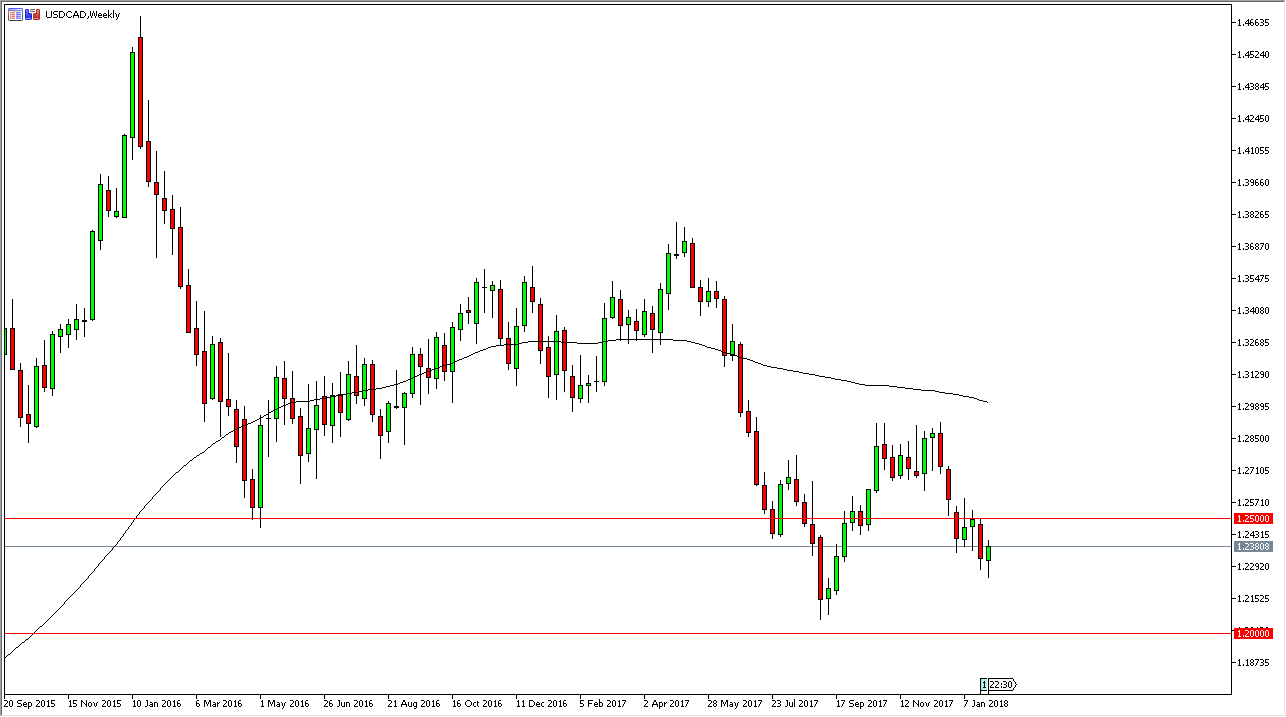Click the 1.31290 value on price scale

click(x=1253, y=375)
